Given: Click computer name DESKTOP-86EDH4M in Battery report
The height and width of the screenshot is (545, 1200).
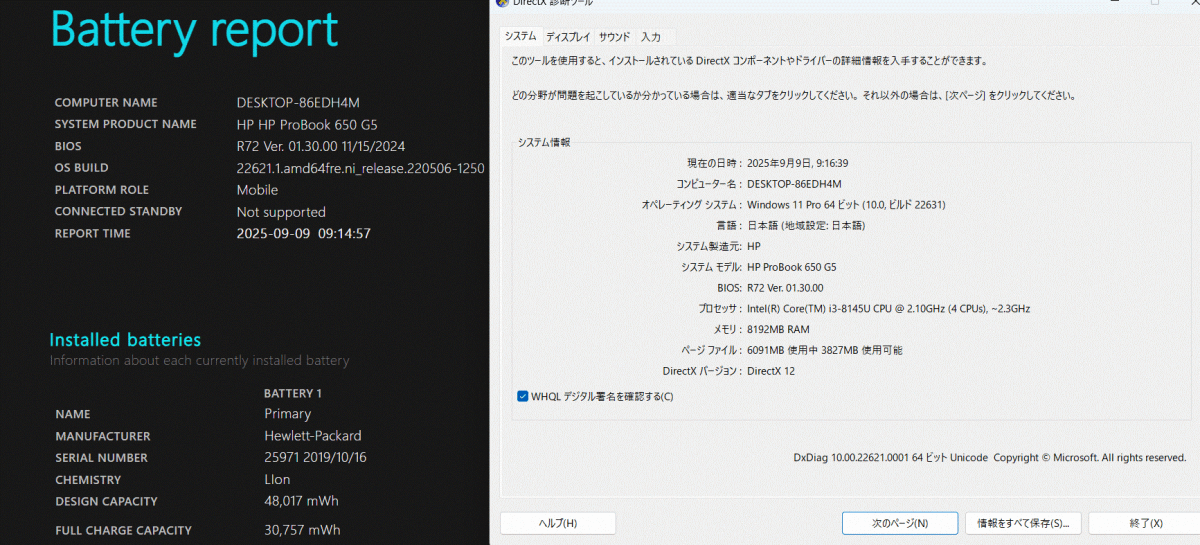Looking at the screenshot, I should coord(298,102).
